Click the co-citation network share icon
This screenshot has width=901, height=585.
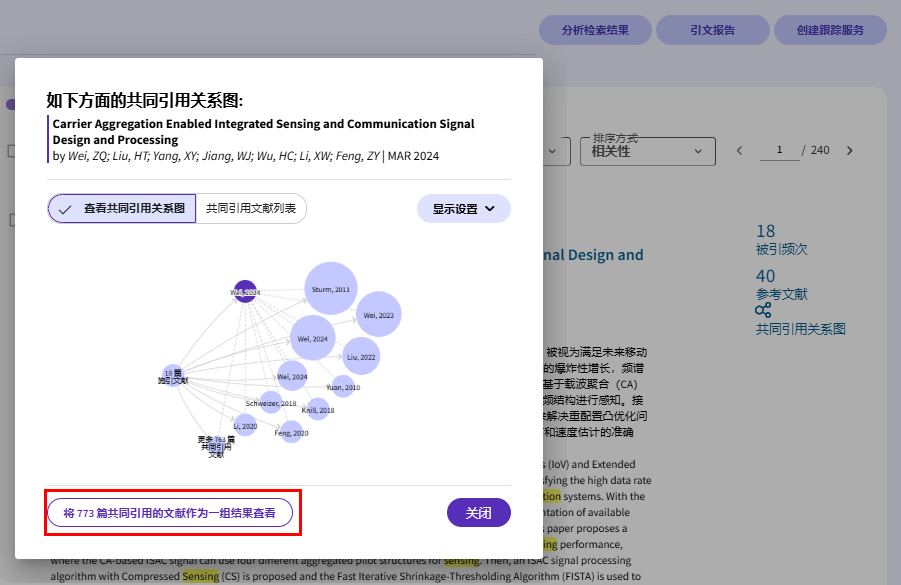coord(763,311)
